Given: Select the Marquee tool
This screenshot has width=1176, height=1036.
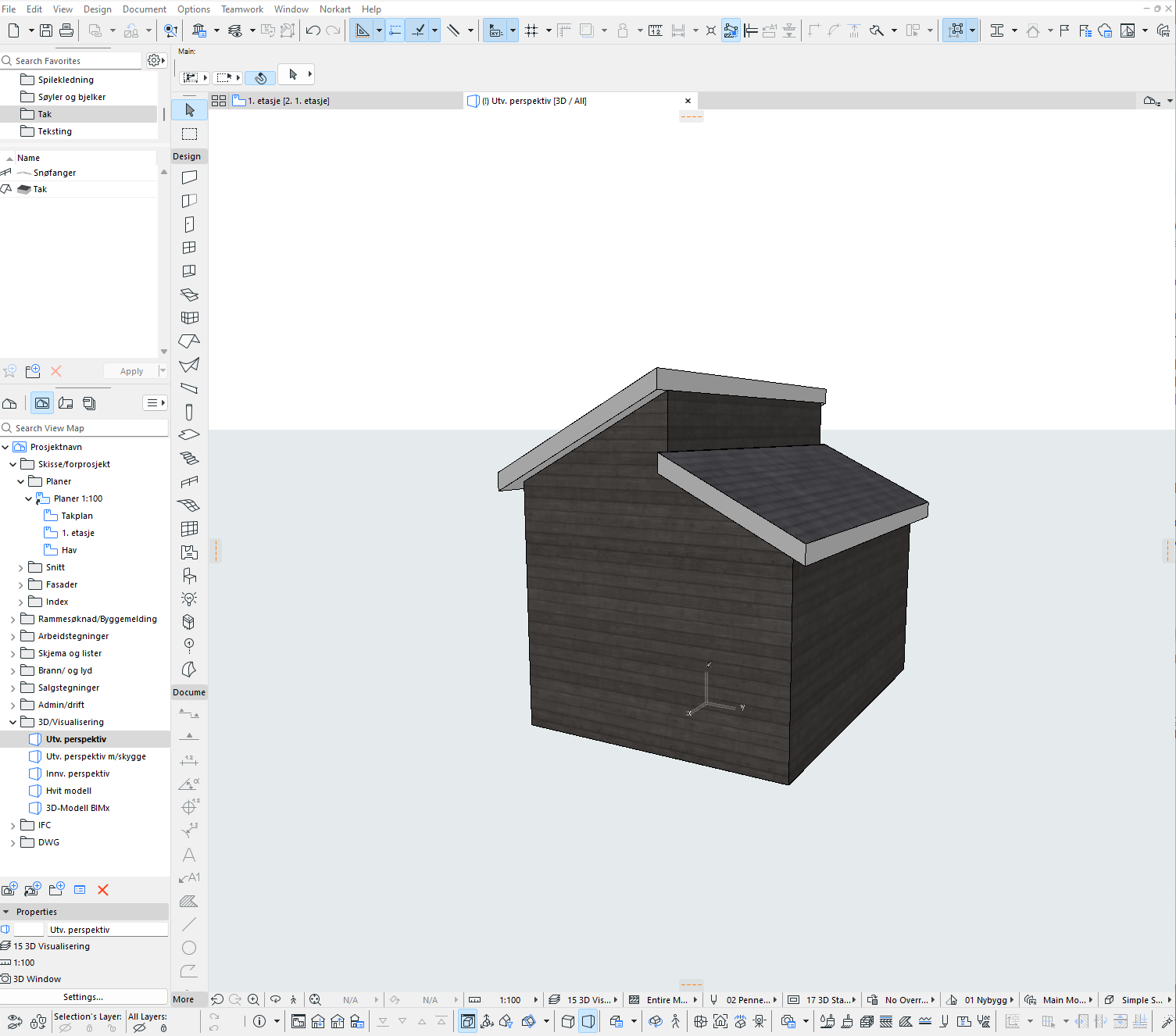Looking at the screenshot, I should coord(189,134).
